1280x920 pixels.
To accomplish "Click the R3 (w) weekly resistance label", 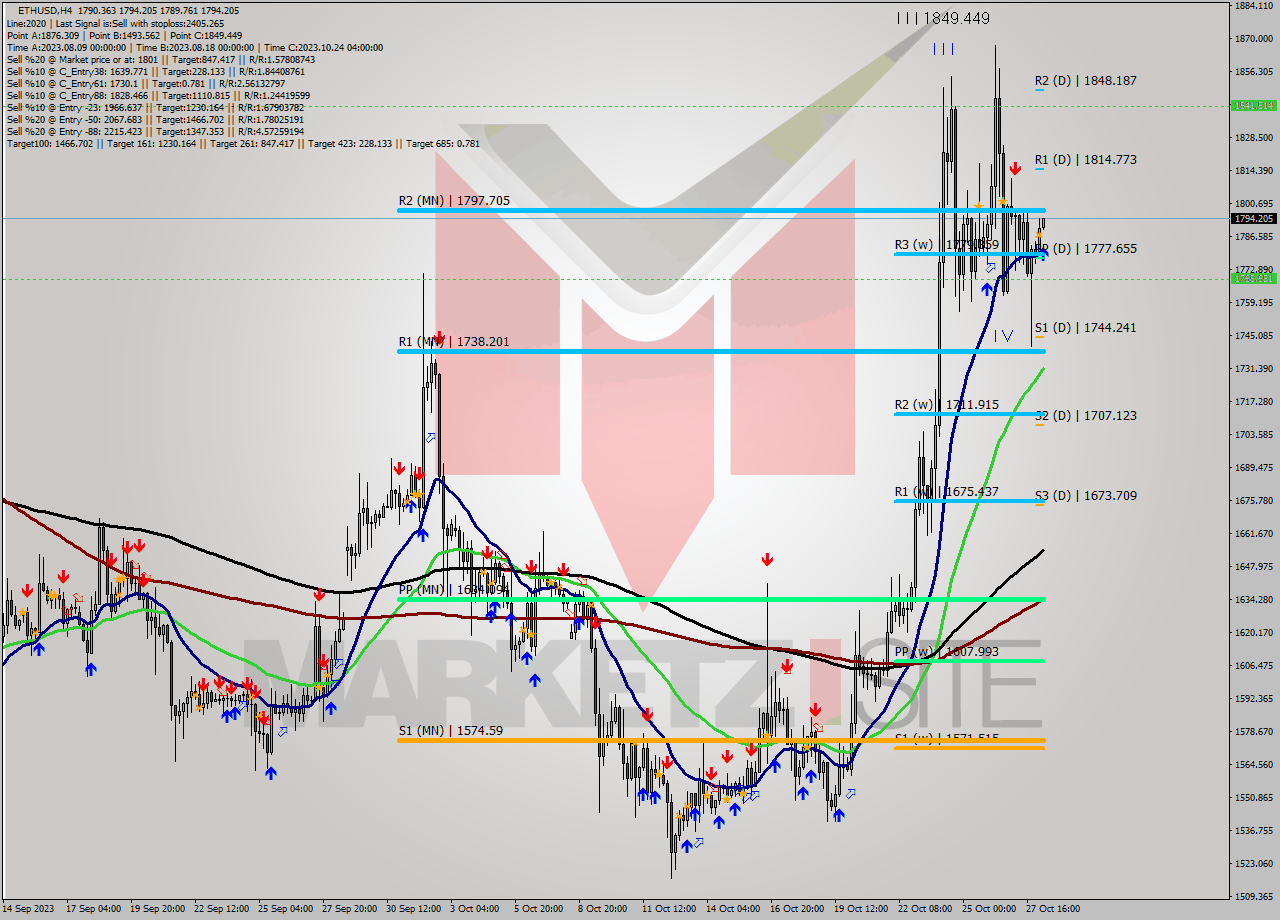I will coord(947,244).
